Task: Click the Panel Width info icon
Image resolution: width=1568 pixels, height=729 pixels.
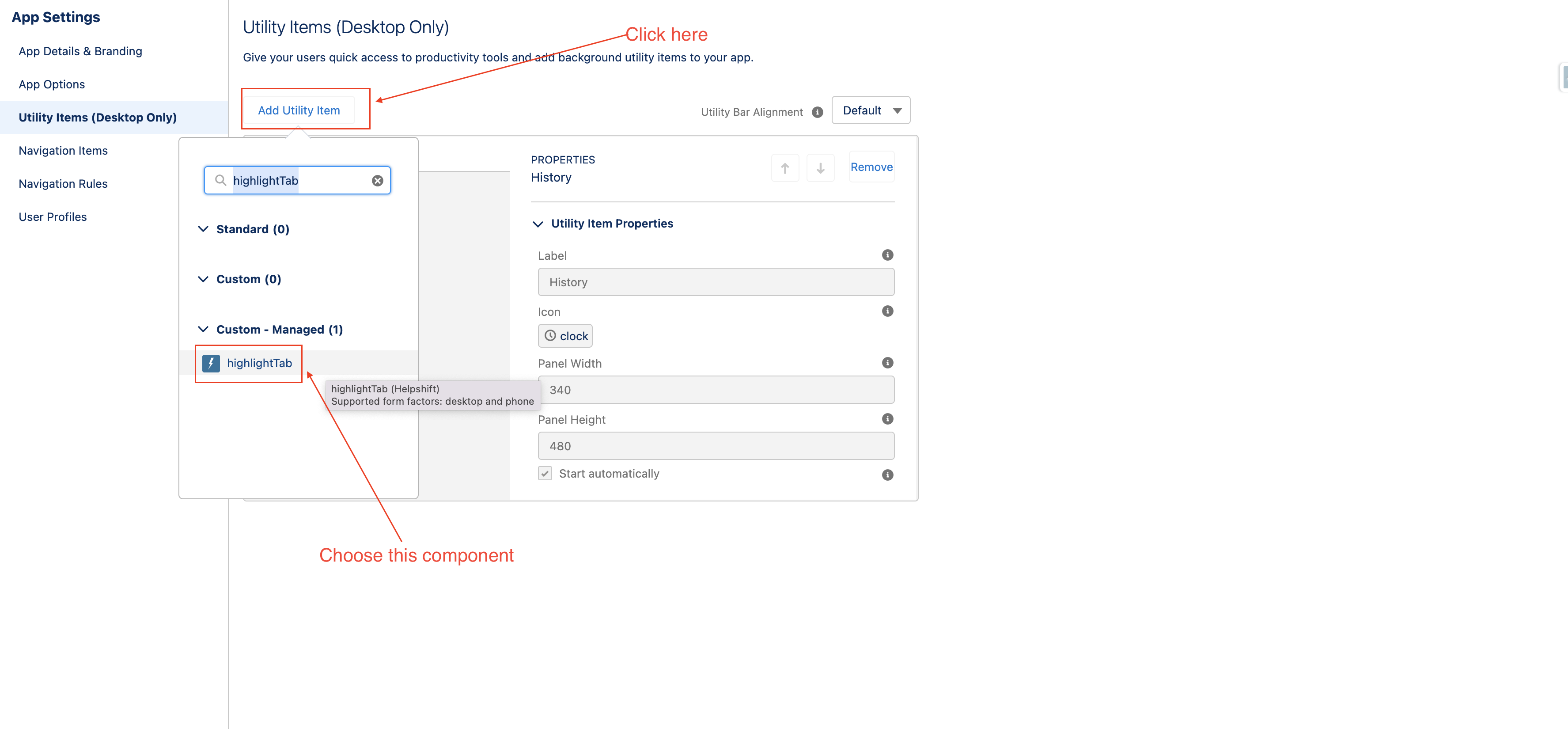Action: pos(887,363)
